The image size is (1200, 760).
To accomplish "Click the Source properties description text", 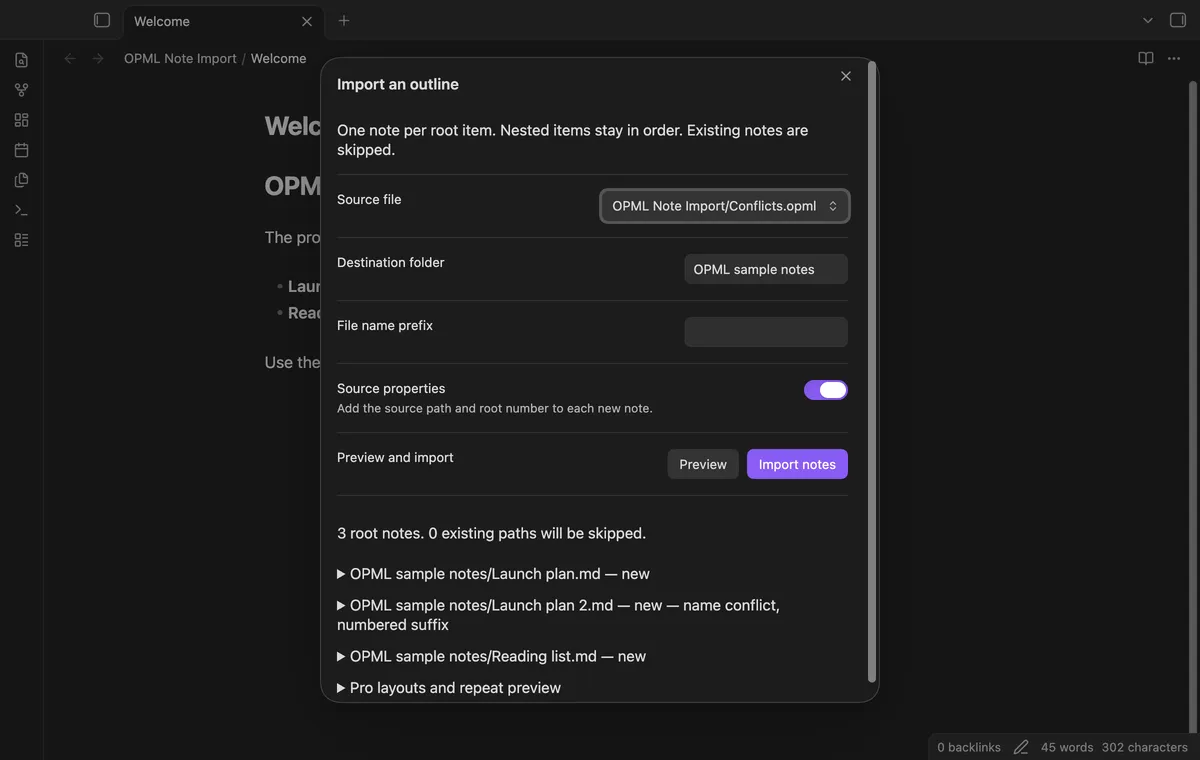I will click(495, 408).
